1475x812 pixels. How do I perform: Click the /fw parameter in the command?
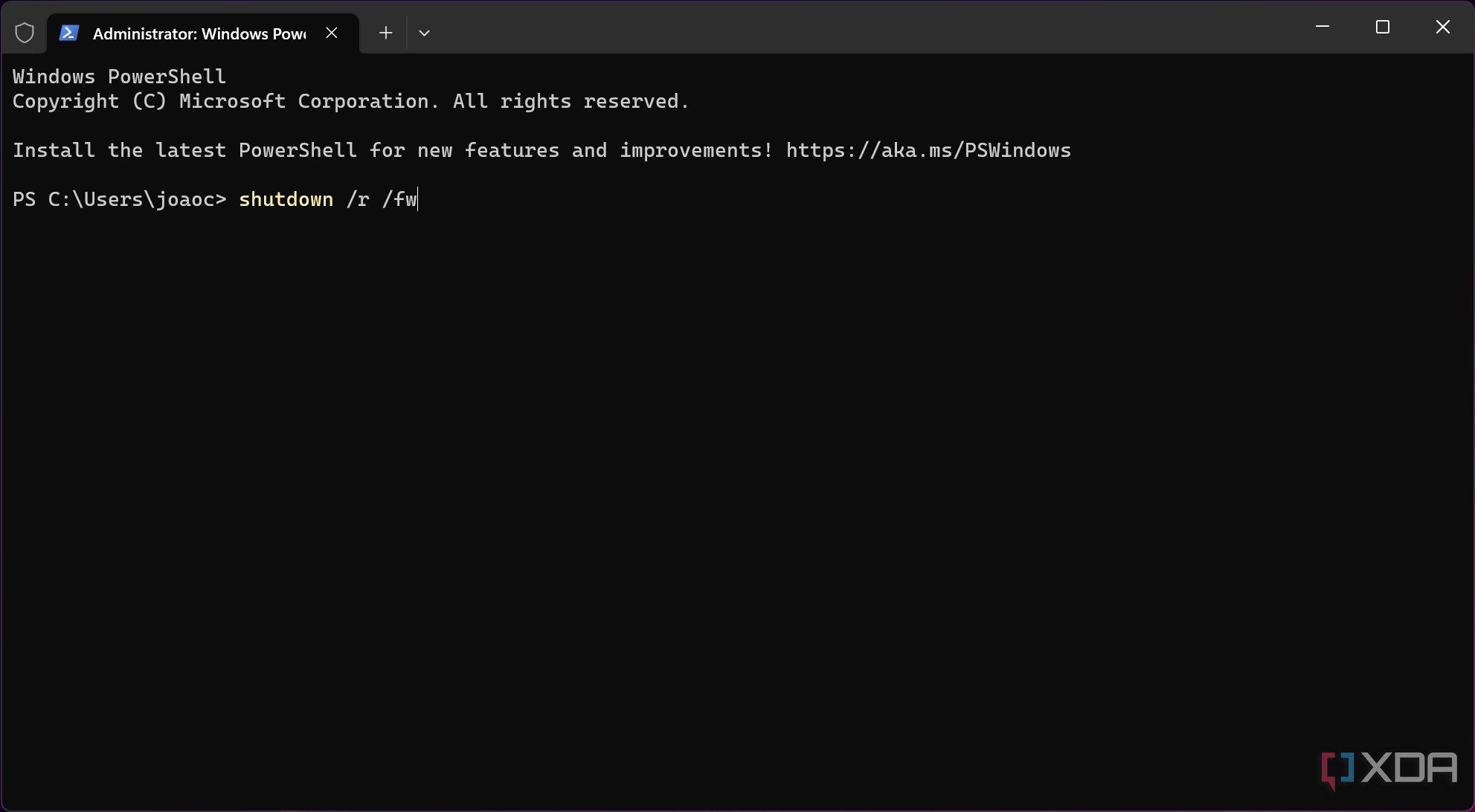click(399, 199)
